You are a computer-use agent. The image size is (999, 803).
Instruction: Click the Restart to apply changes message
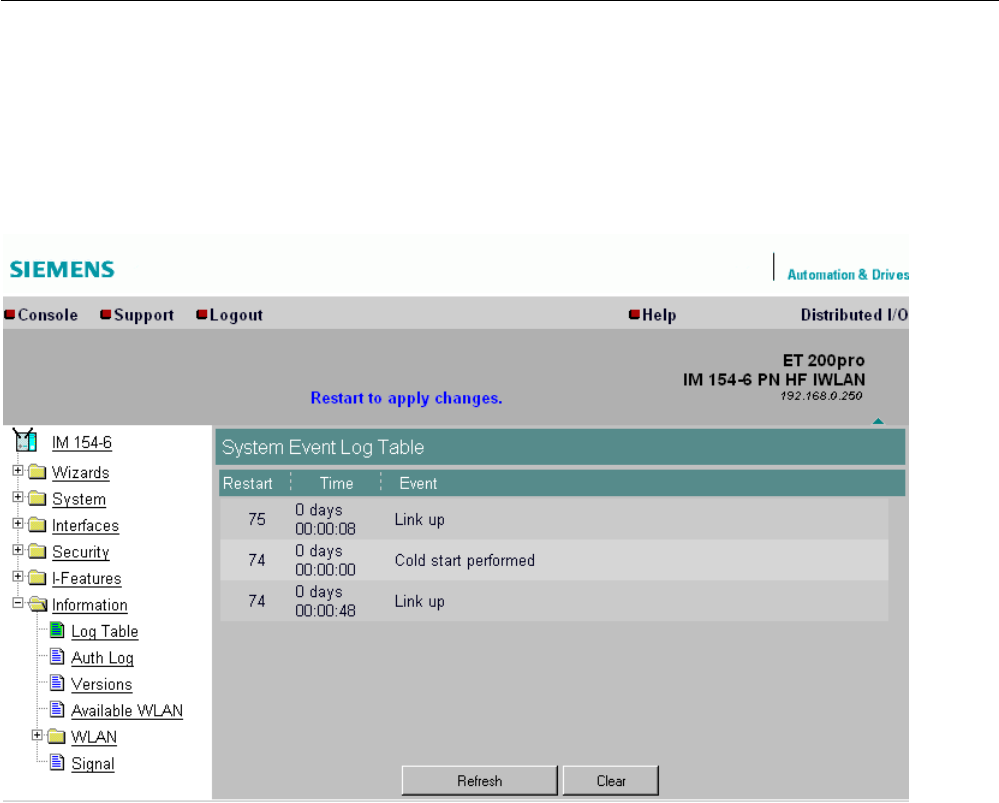click(406, 398)
